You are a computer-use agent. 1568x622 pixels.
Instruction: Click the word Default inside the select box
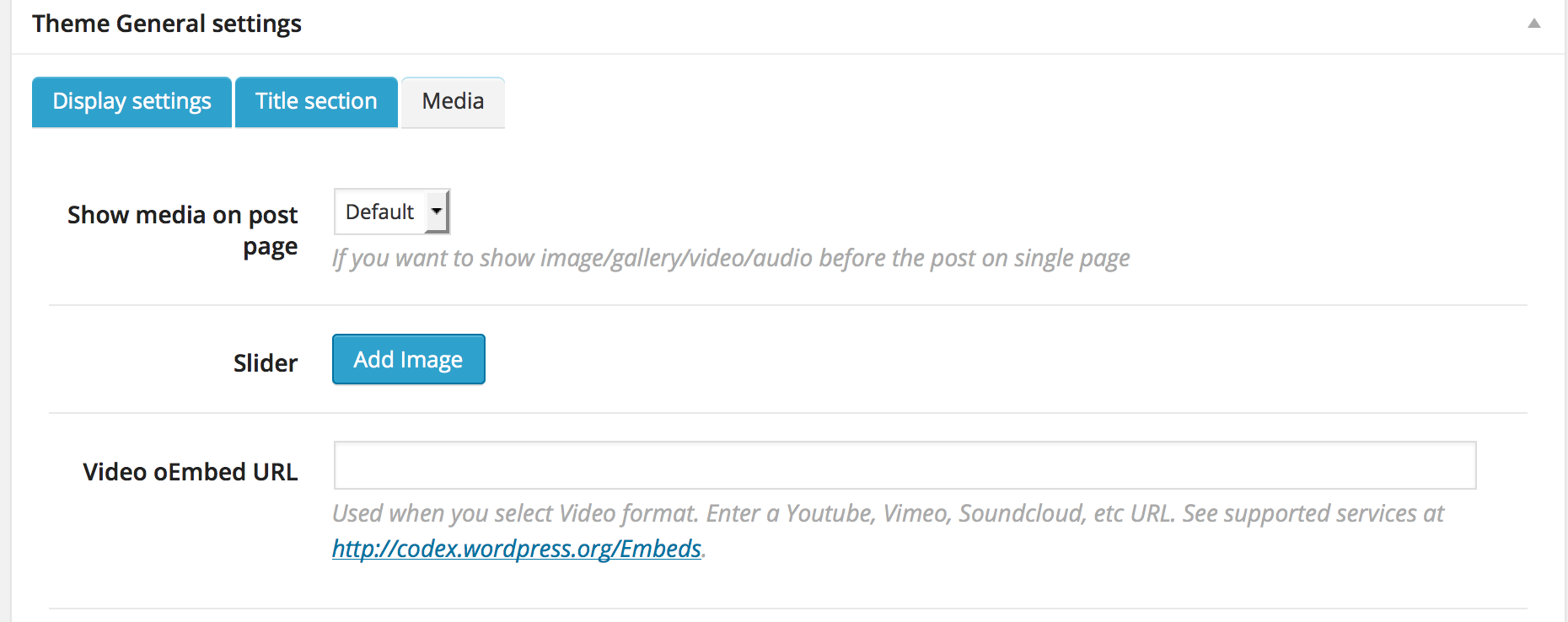click(379, 212)
